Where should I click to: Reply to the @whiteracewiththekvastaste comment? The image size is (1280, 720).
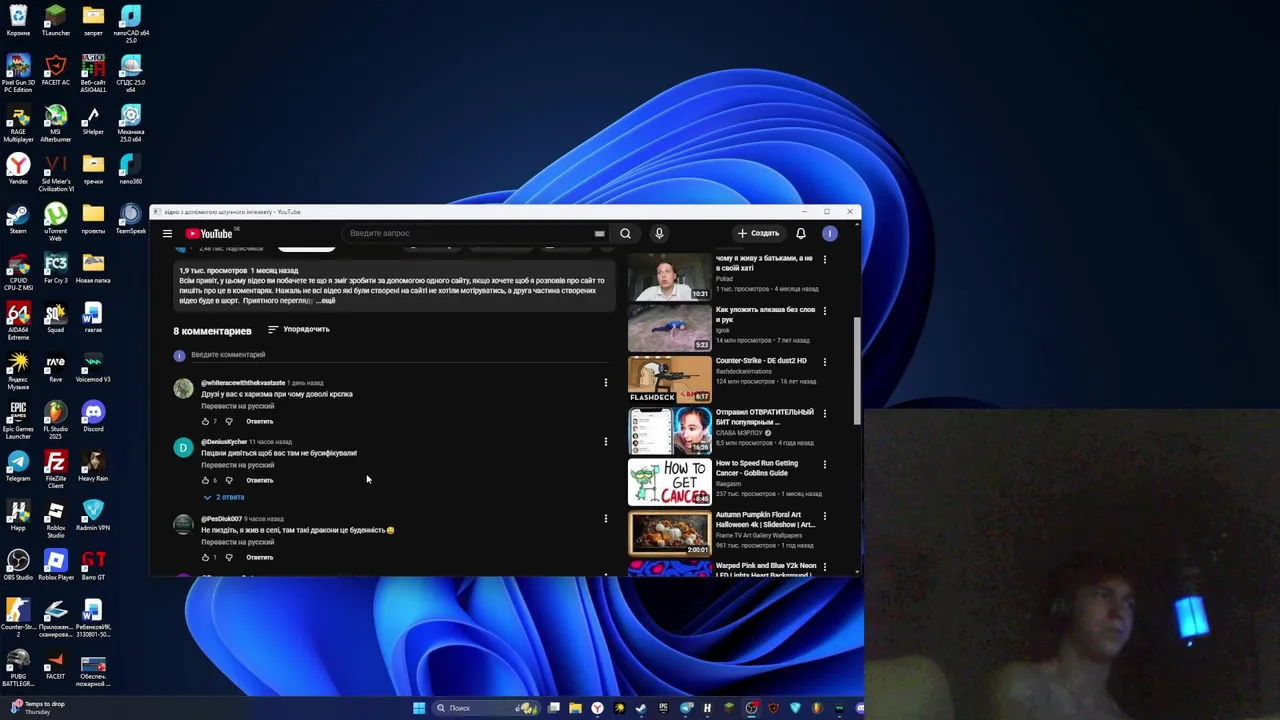pos(260,421)
